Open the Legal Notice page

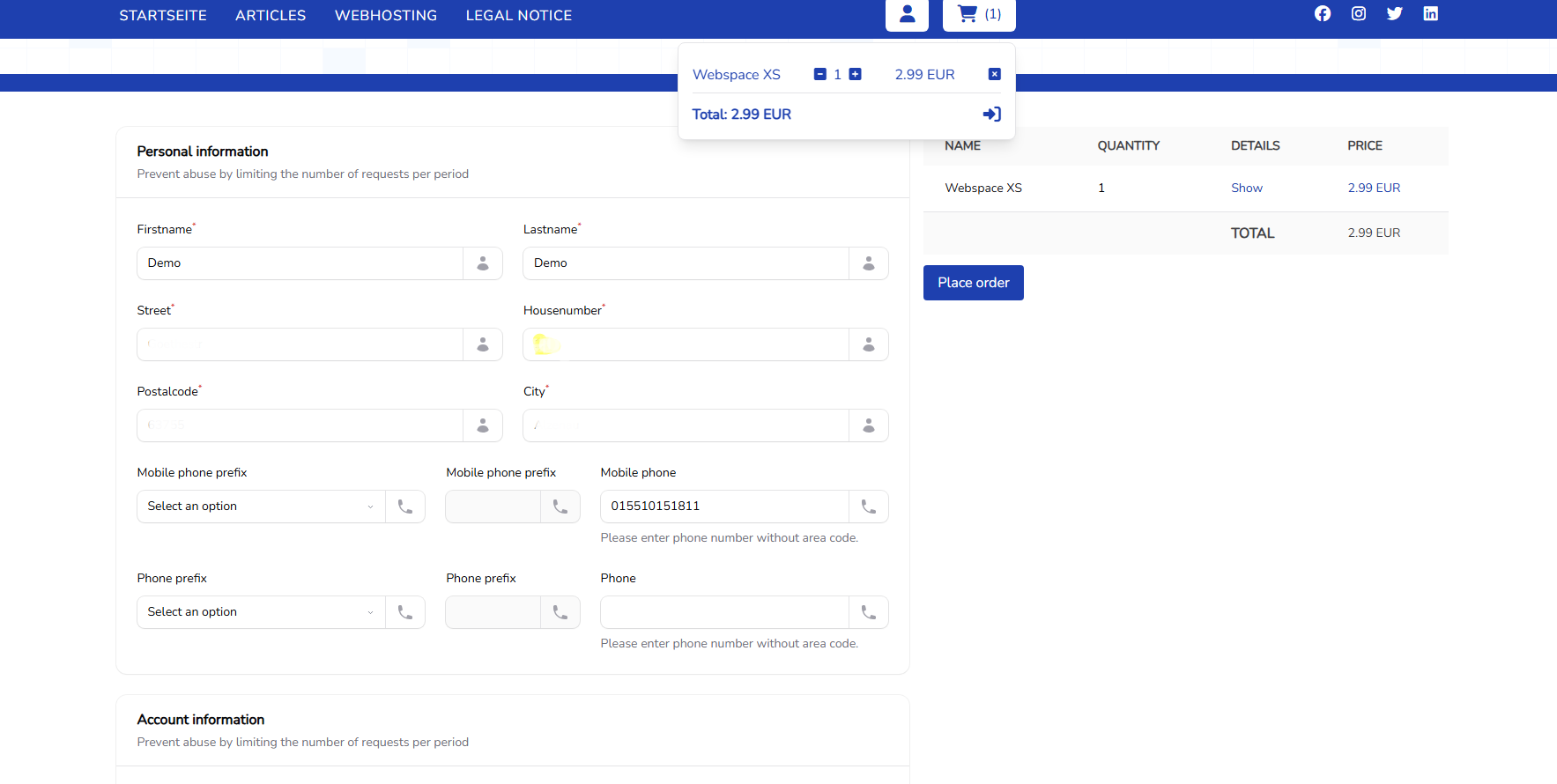pyautogui.click(x=518, y=15)
